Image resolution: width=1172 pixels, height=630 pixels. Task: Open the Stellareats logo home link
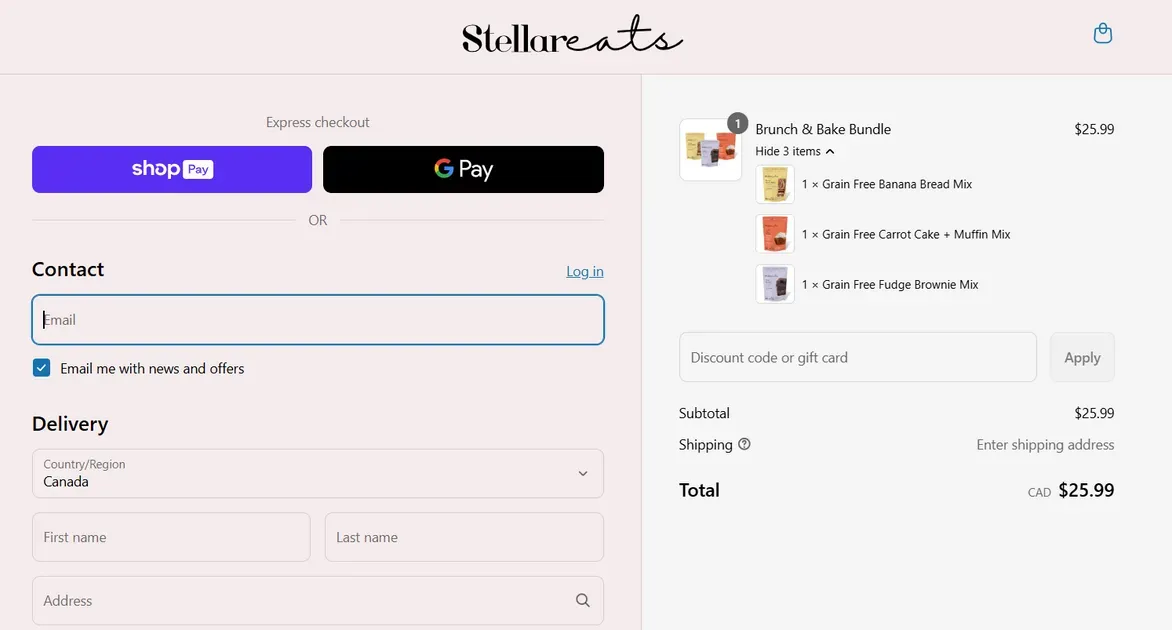coord(572,35)
